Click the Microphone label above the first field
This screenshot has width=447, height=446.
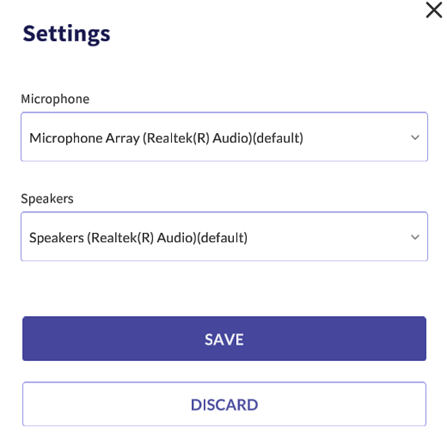[x=55, y=99]
